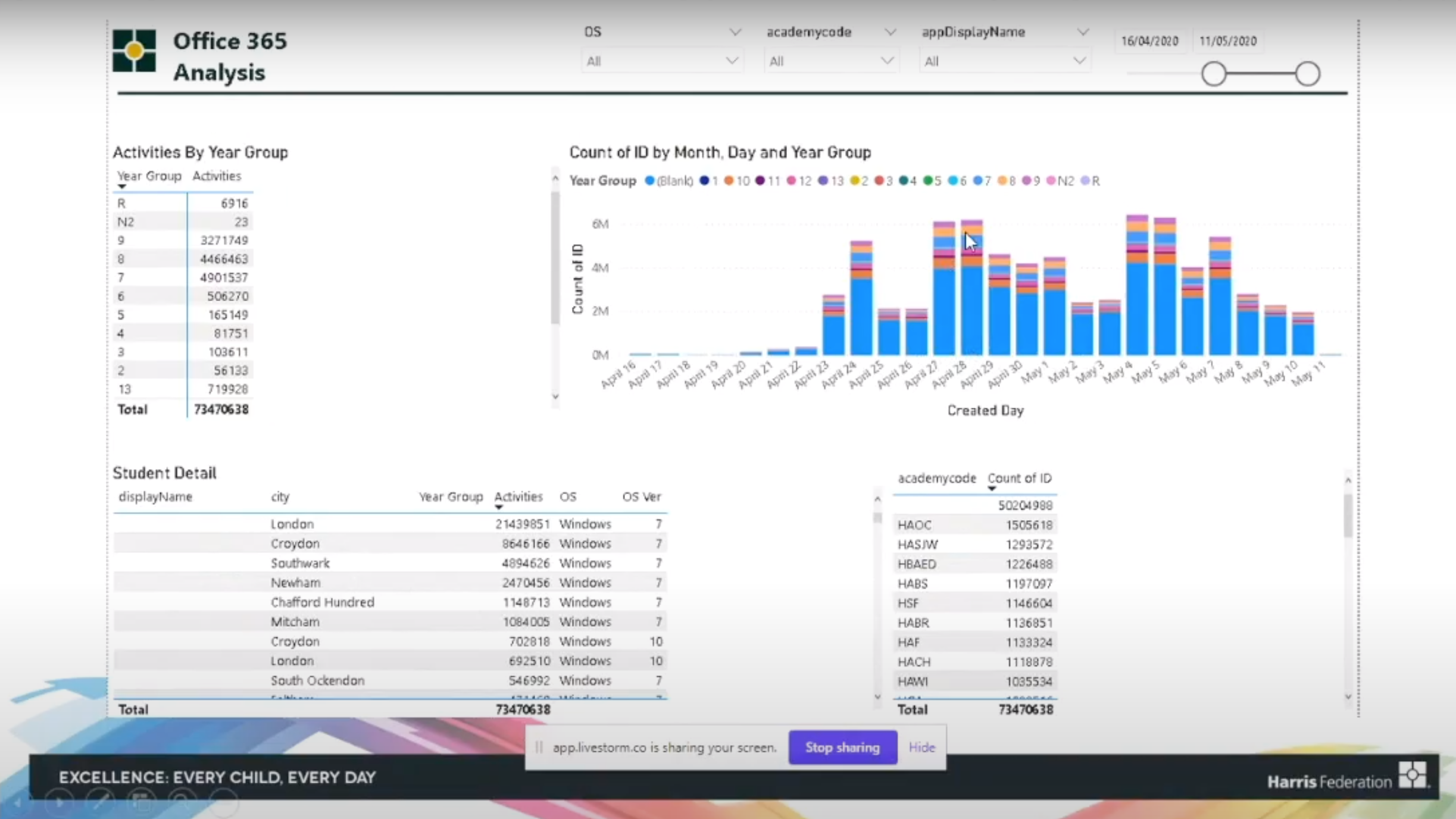This screenshot has height=819, width=1456.
Task: Click the next slide arrow control
Action: pos(60,802)
